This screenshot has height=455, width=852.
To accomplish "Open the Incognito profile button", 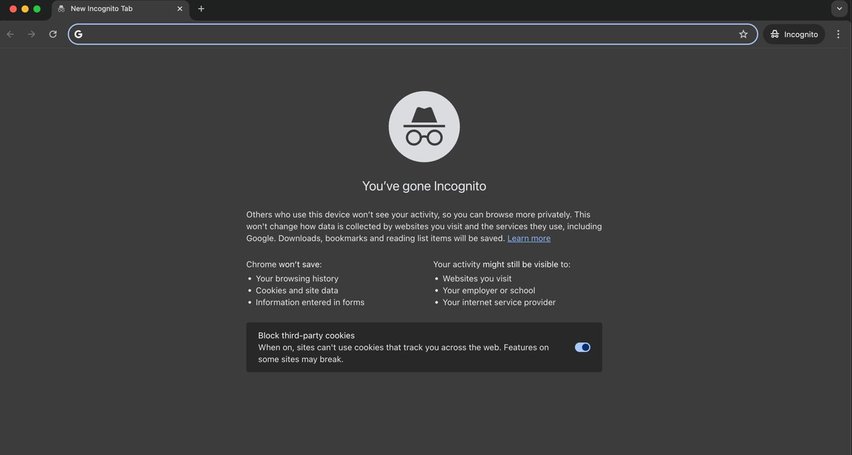I will click(794, 34).
